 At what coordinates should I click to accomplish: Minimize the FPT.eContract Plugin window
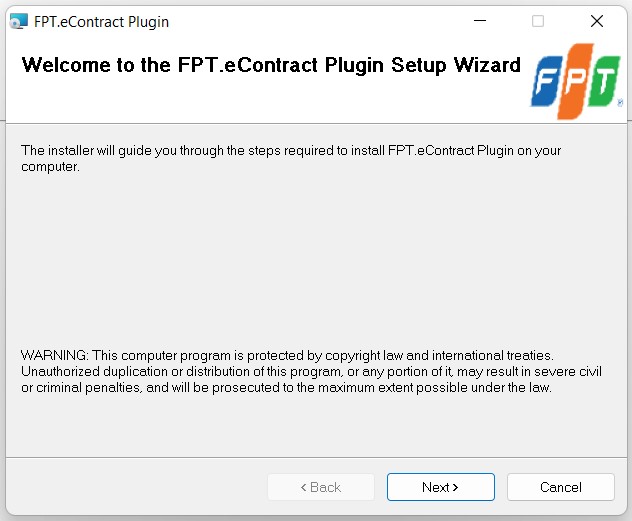480,21
